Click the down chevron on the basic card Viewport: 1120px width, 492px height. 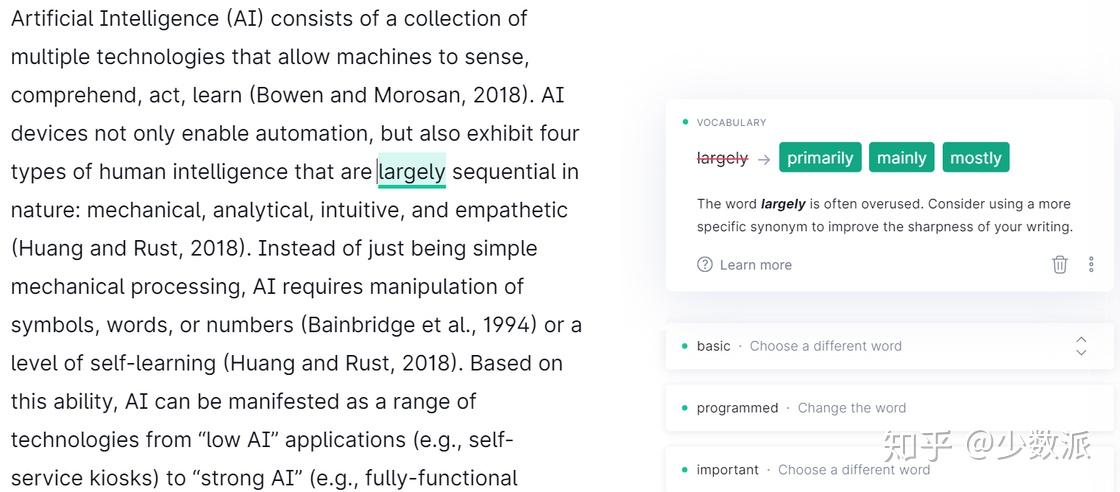(x=1081, y=353)
